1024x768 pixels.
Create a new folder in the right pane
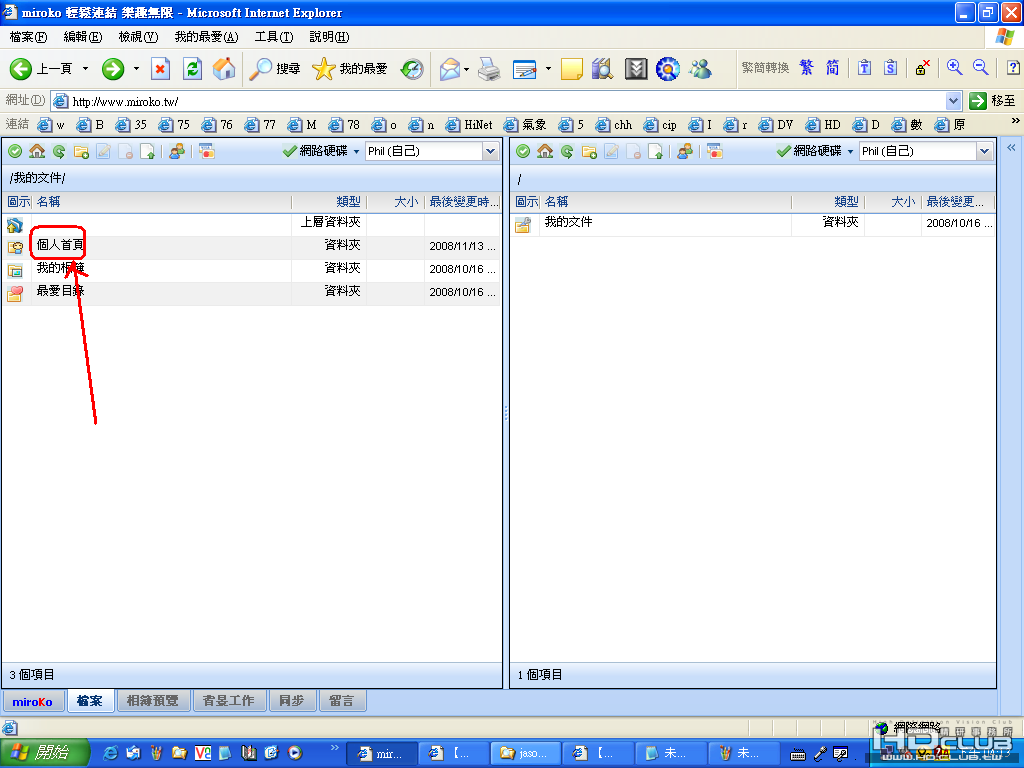point(589,152)
